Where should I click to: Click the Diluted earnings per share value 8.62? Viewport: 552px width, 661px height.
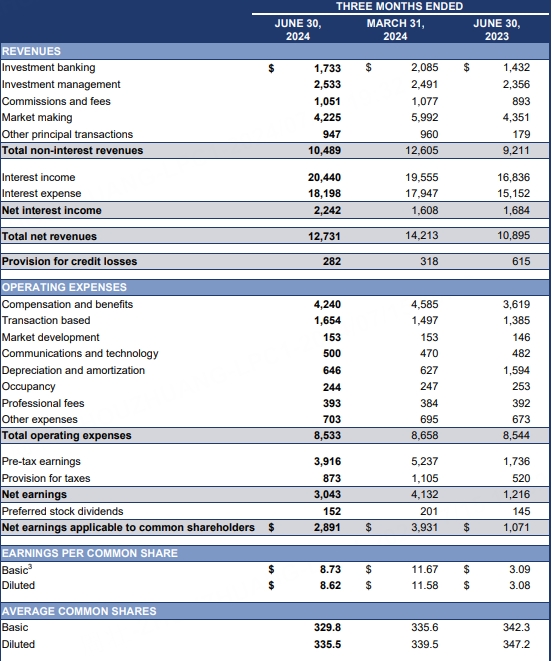(330, 586)
